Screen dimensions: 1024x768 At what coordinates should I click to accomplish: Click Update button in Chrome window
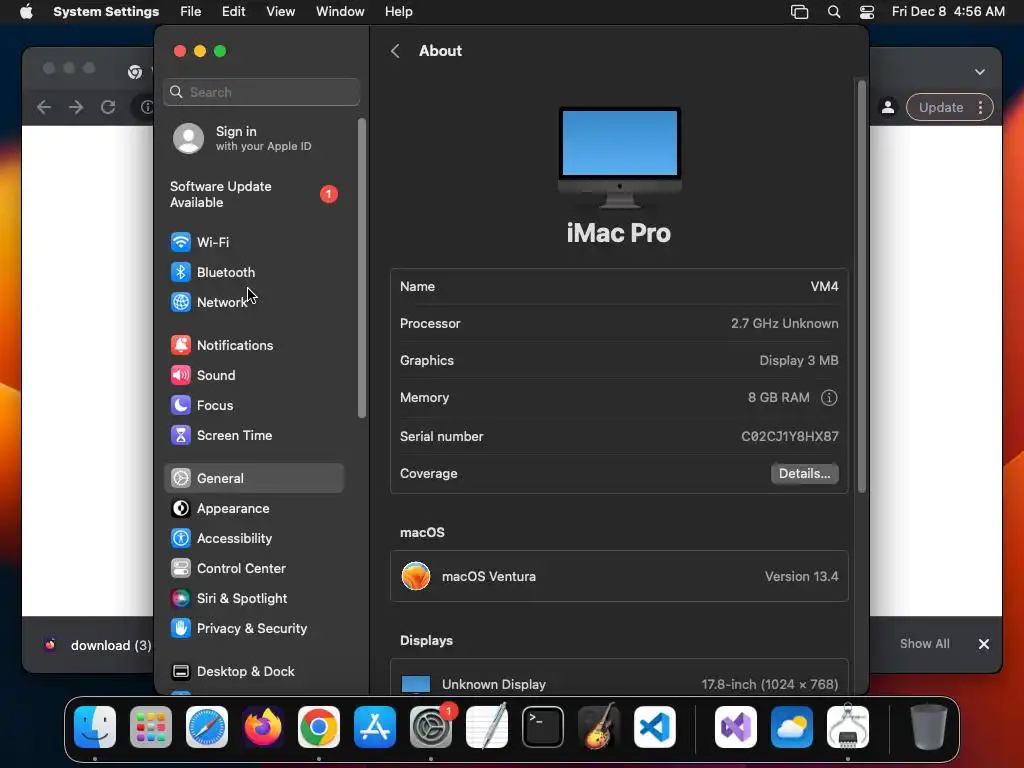coord(941,108)
